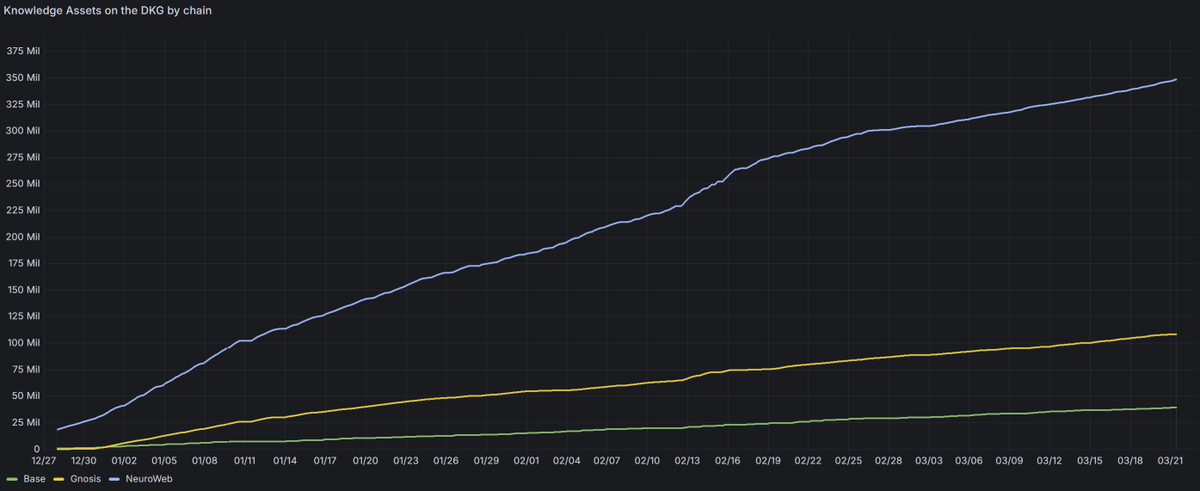Click the '12/30' date on x-axis

84,461
